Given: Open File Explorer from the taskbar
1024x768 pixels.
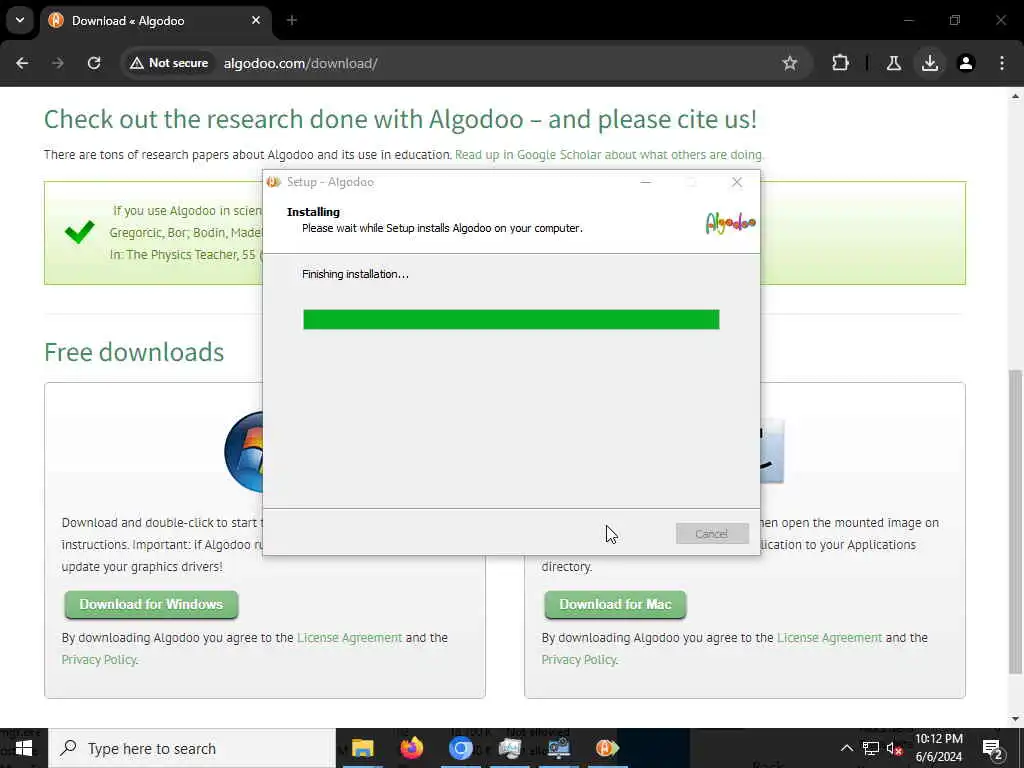Looking at the screenshot, I should coord(362,748).
